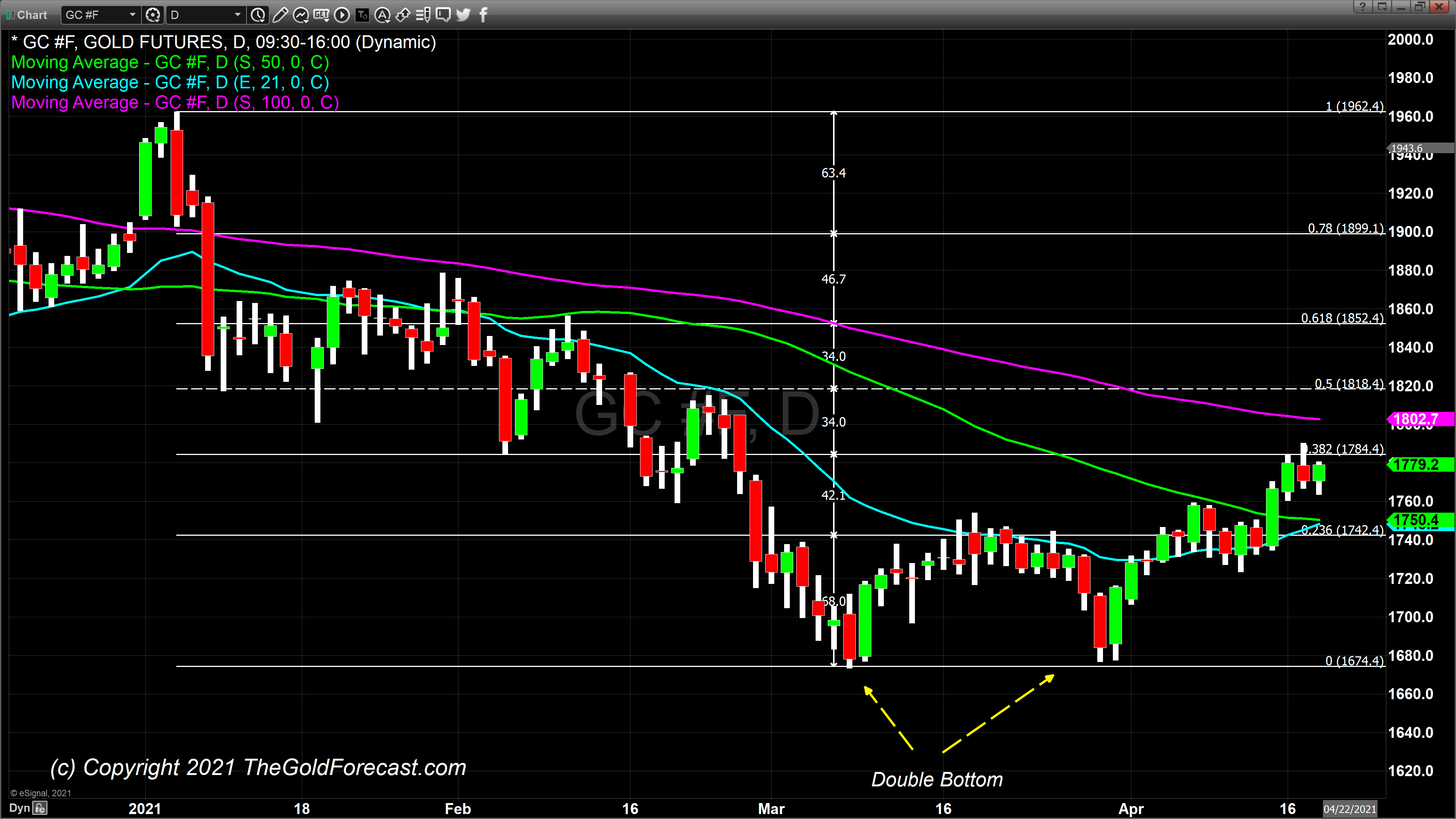Click the 1802.7 magenta price tag

point(1420,419)
